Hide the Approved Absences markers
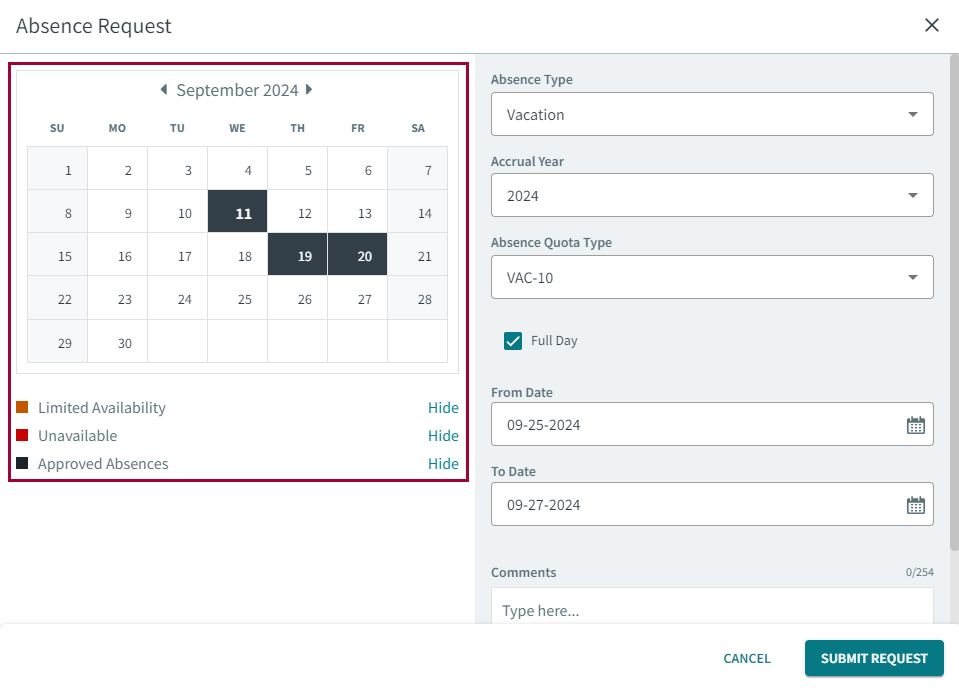 [444, 463]
